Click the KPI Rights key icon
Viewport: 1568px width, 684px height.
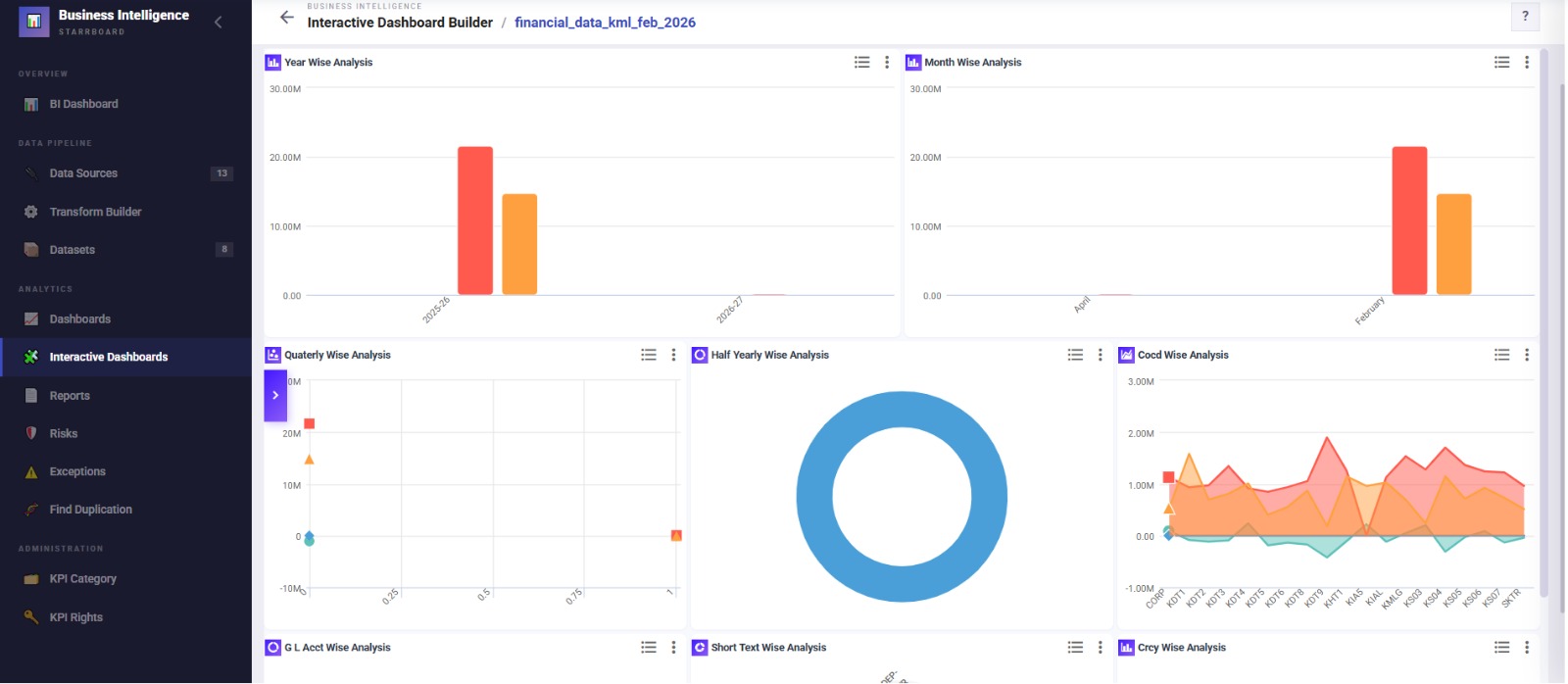coord(31,617)
